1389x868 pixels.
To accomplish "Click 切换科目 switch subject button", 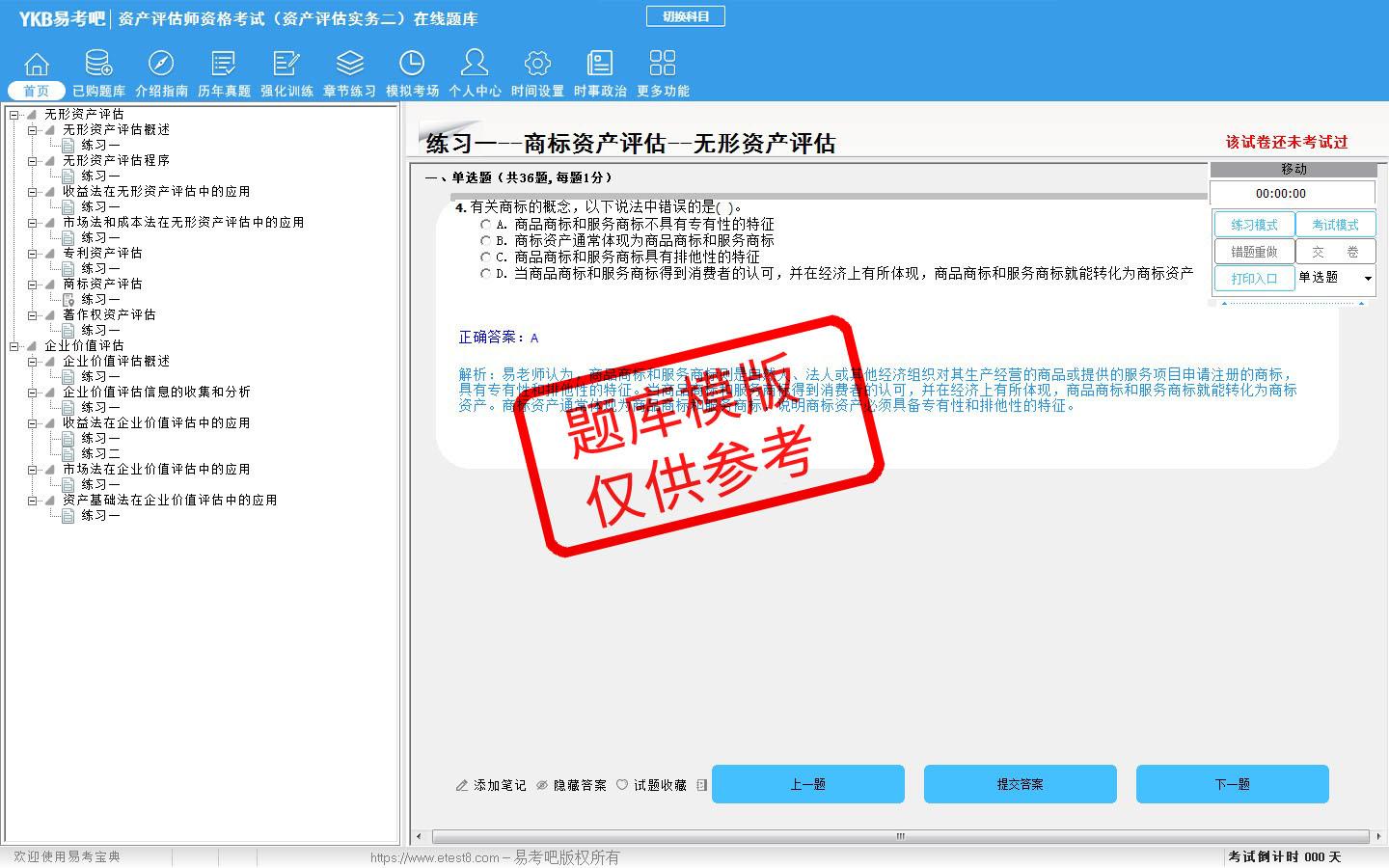I will point(686,16).
